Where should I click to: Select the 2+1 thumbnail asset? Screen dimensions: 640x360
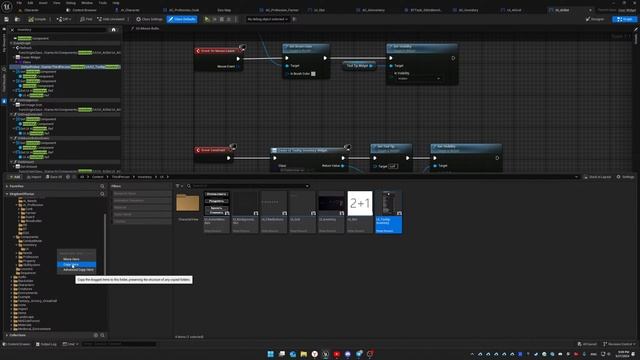(x=360, y=203)
